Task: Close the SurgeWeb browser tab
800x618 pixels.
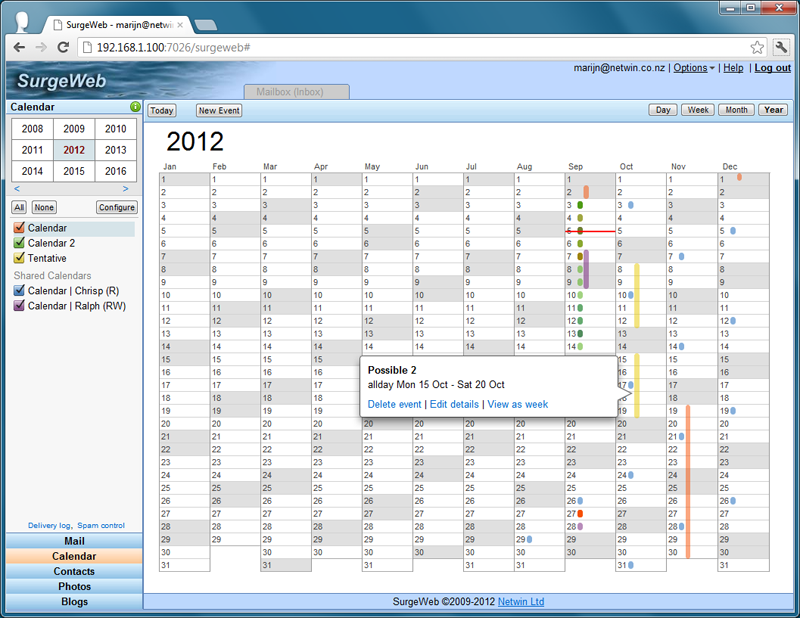Action: (x=179, y=23)
